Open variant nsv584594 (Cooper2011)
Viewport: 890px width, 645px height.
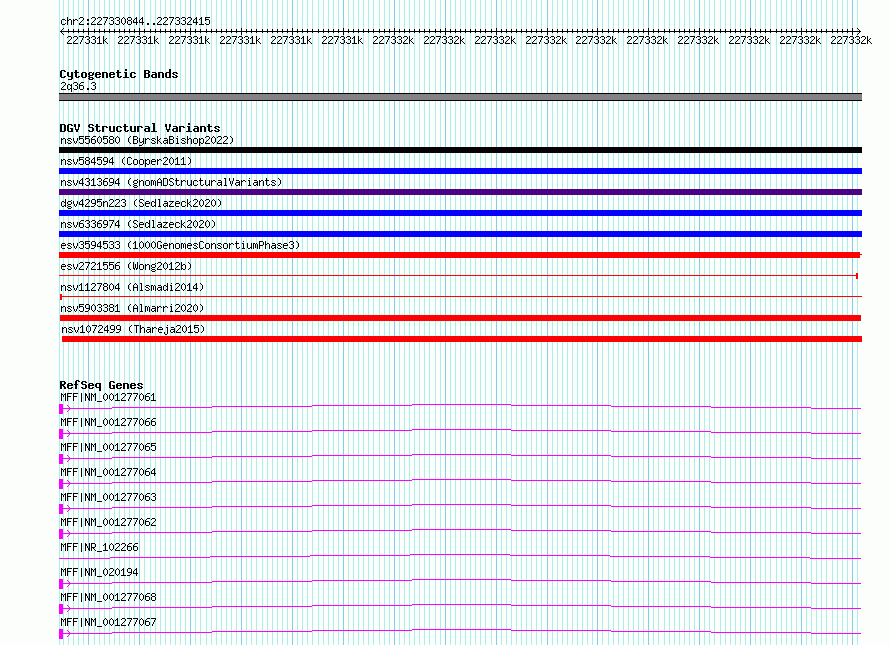tap(126, 161)
